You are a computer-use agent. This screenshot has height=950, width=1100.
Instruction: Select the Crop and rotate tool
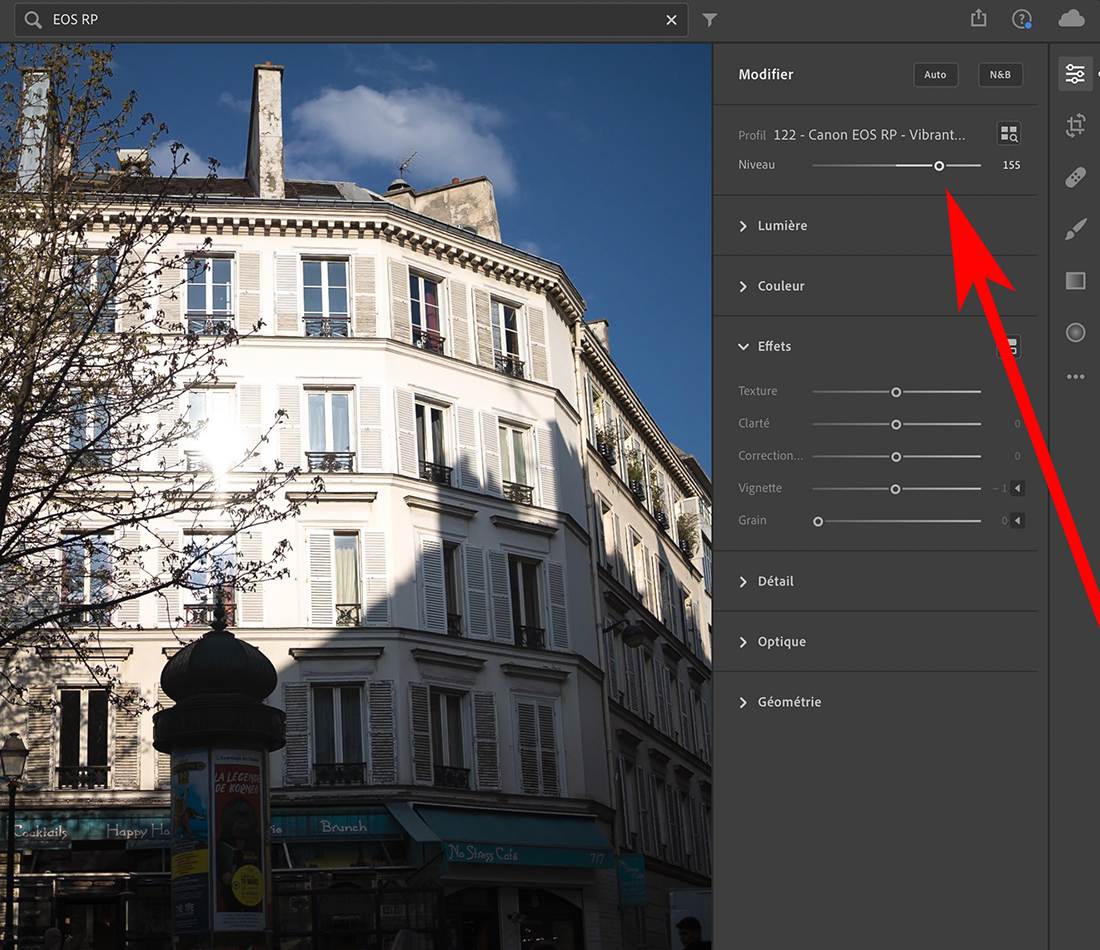[x=1075, y=125]
